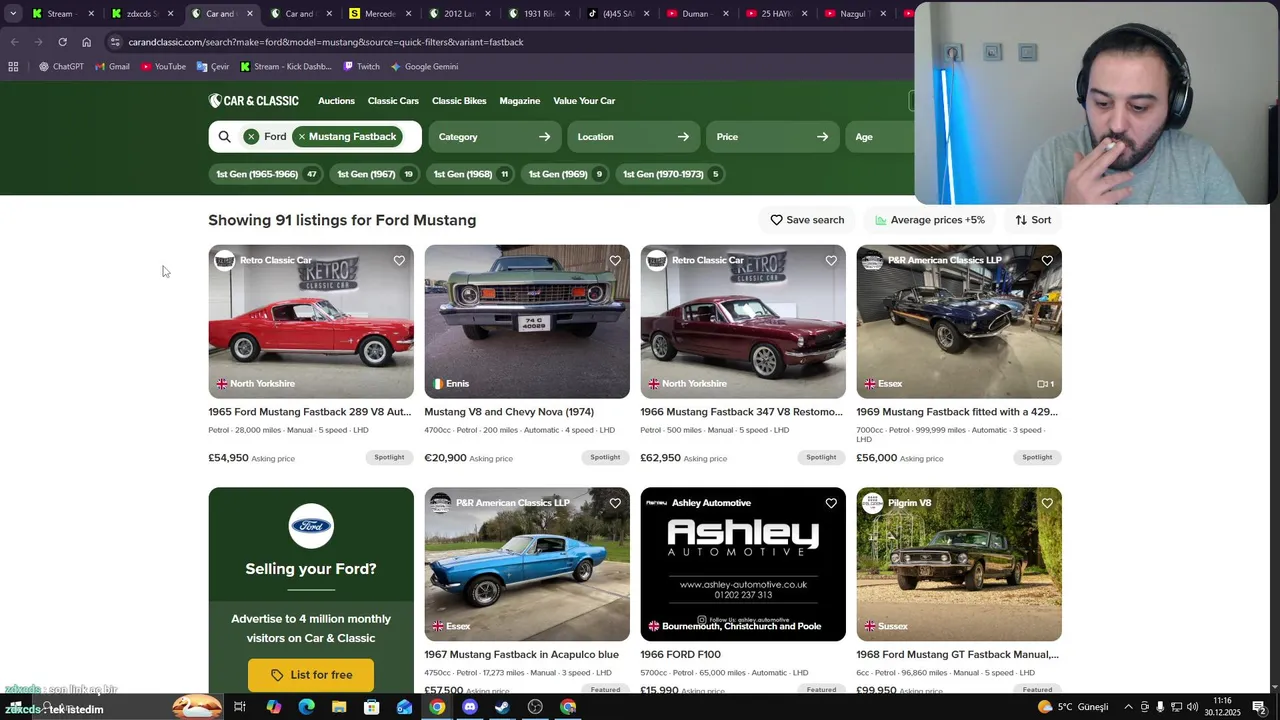
Task: Open the Classic Bikes menu
Action: tap(459, 101)
